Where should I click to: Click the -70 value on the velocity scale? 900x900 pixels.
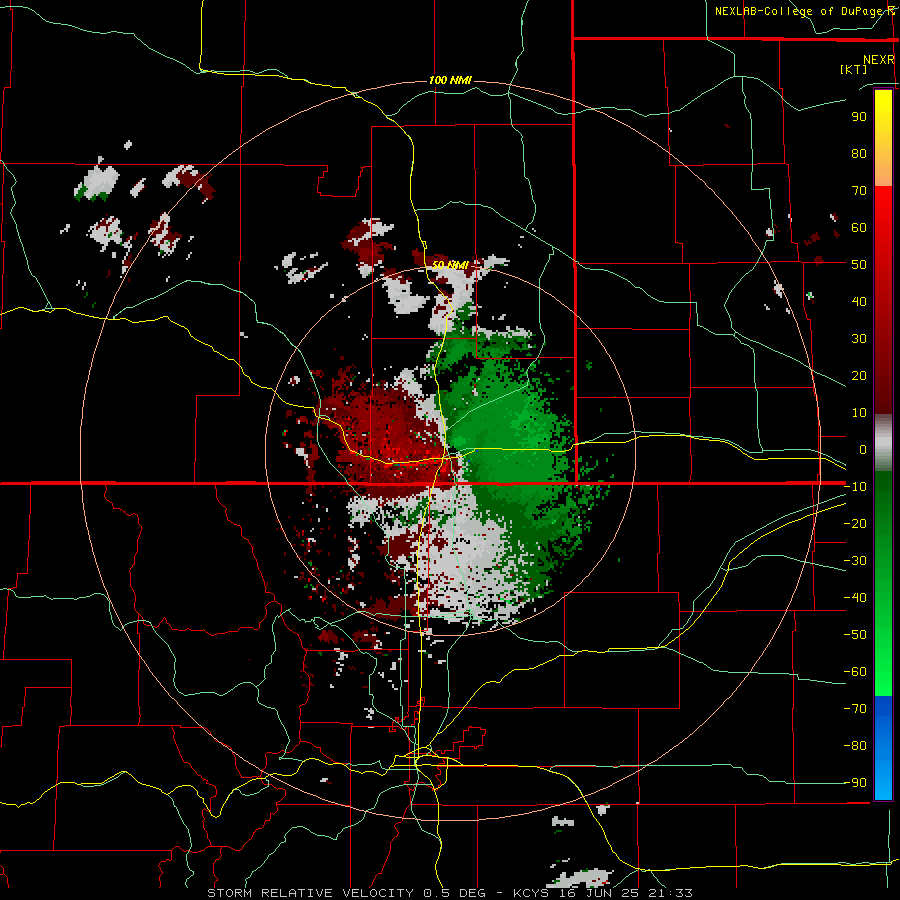(x=855, y=709)
